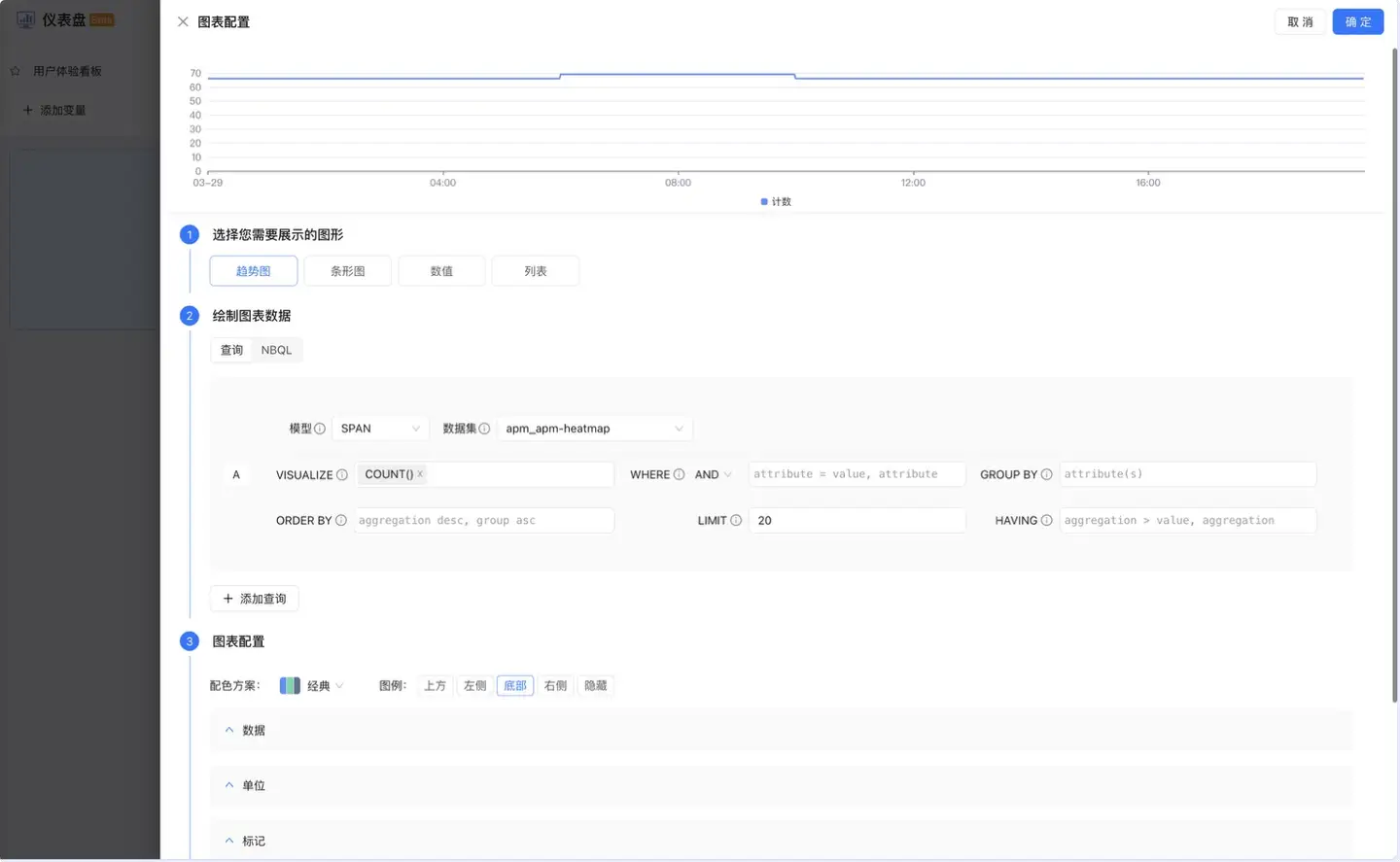Click the WHERE help info icon

pos(679,474)
